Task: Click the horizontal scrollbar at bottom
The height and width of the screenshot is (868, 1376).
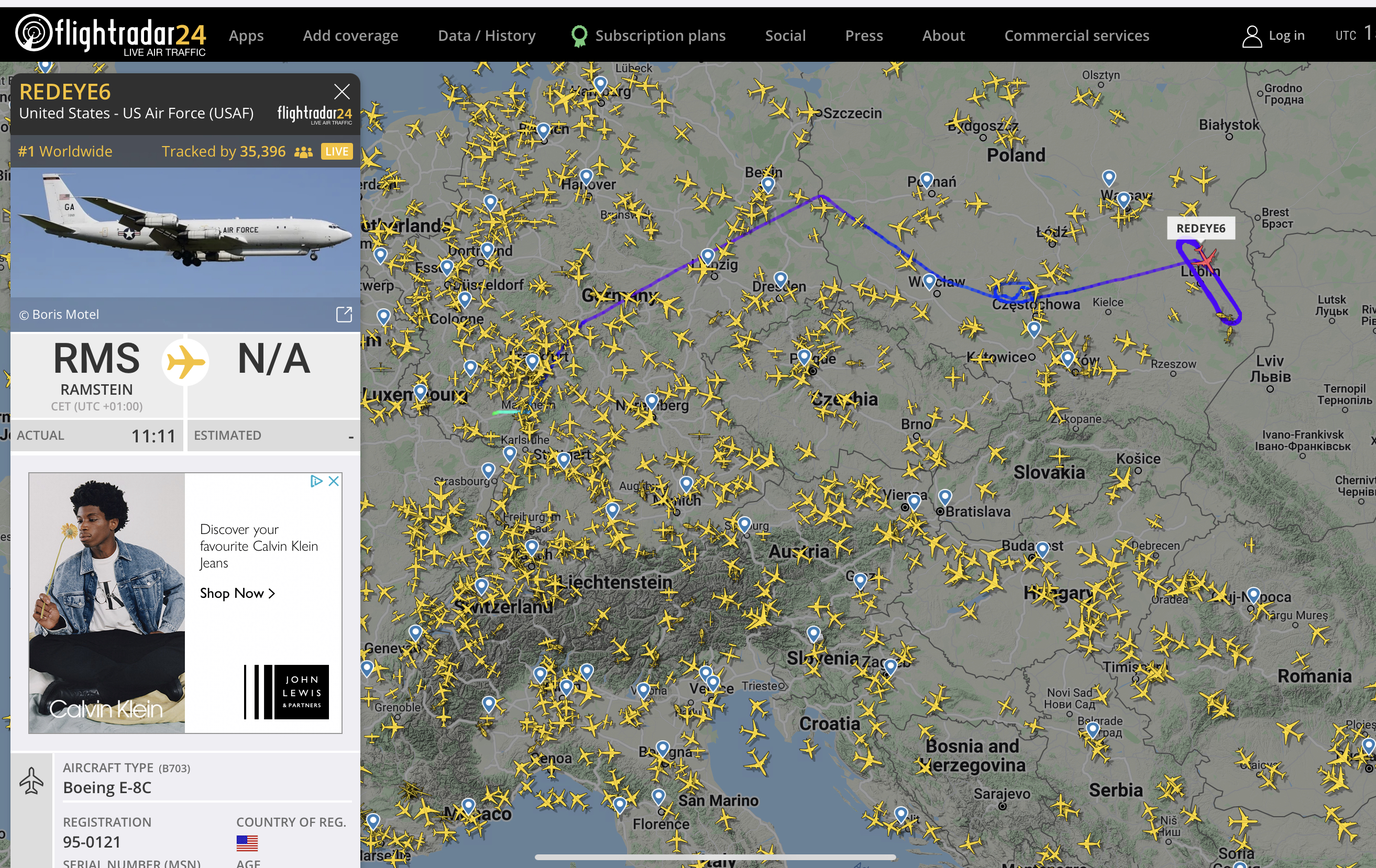Action: (715, 856)
